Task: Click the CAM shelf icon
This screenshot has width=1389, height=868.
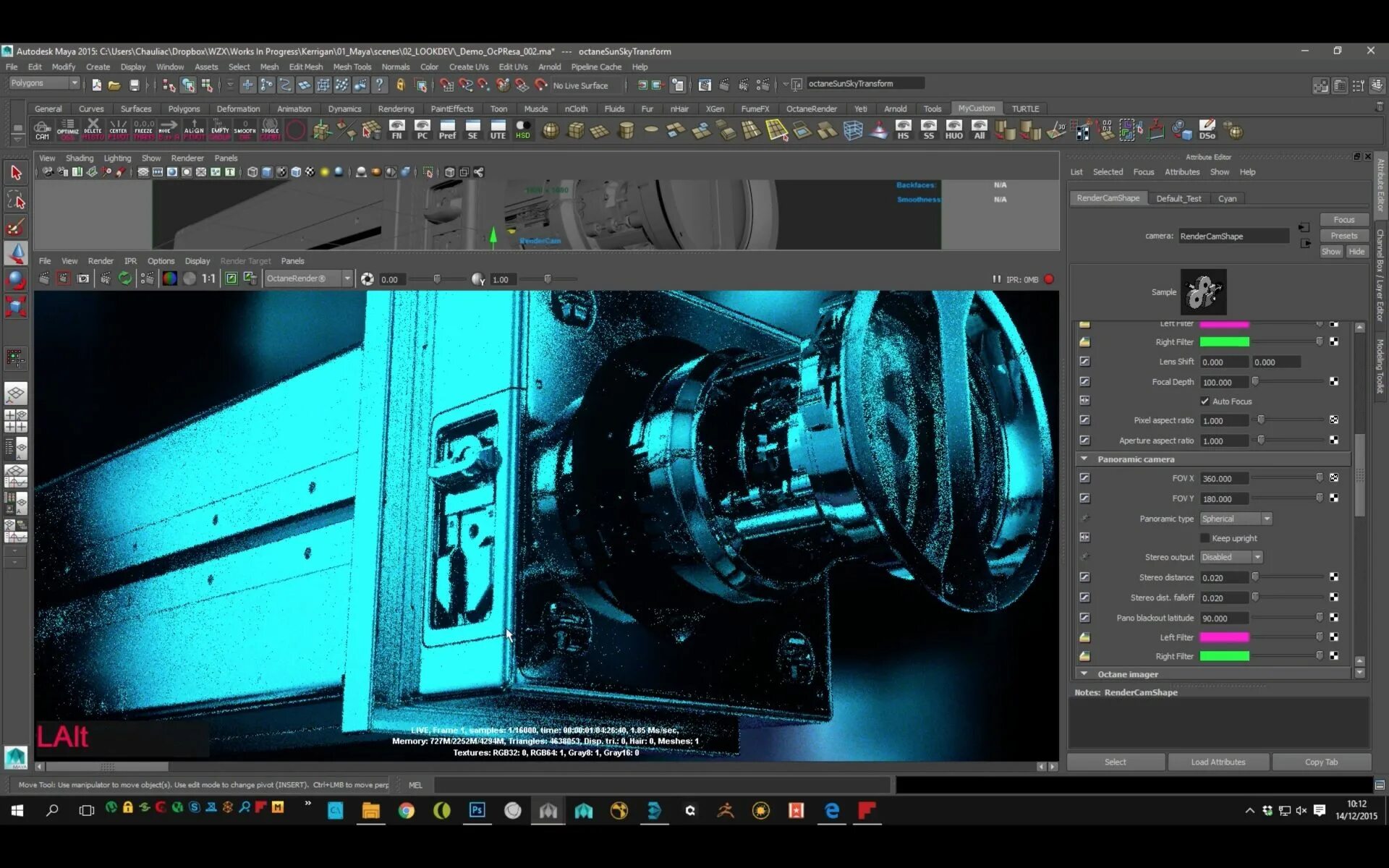Action: 42,130
